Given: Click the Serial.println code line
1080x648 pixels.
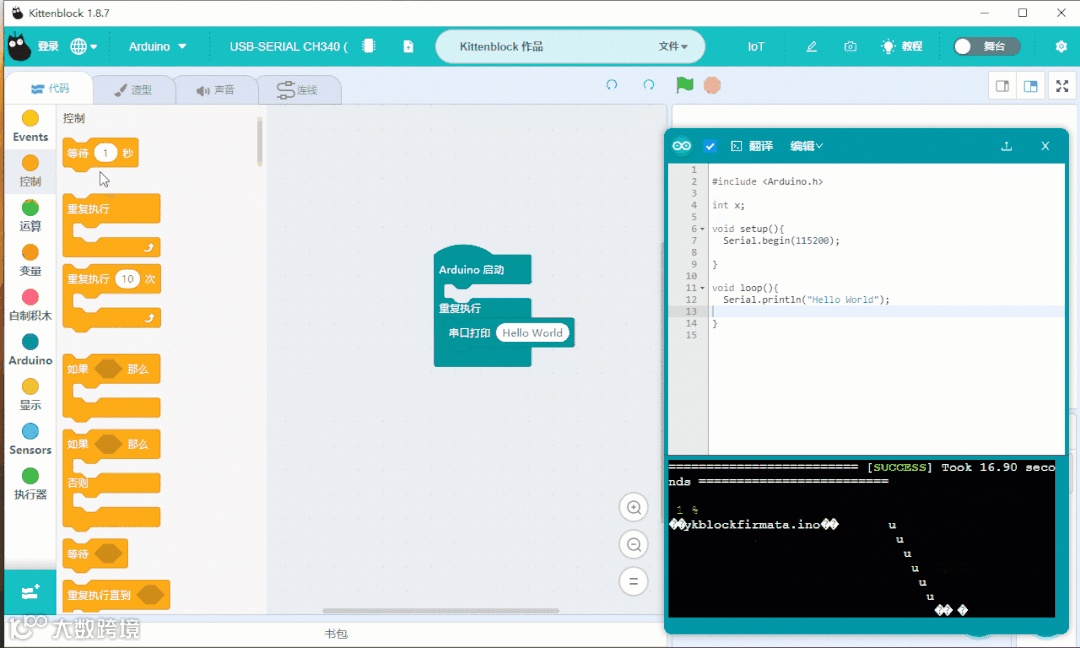Looking at the screenshot, I should [x=806, y=300].
